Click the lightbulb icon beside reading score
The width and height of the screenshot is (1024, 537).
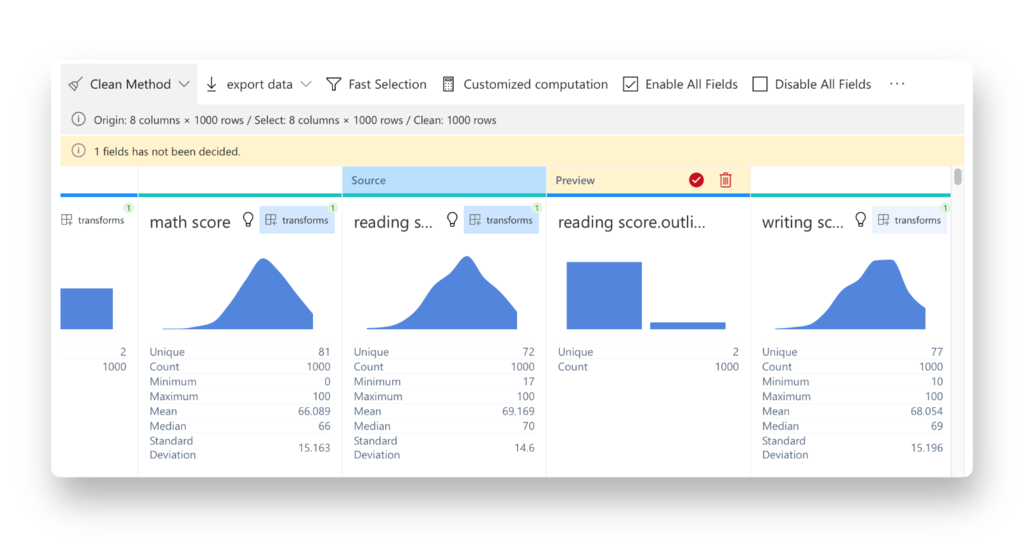click(452, 220)
